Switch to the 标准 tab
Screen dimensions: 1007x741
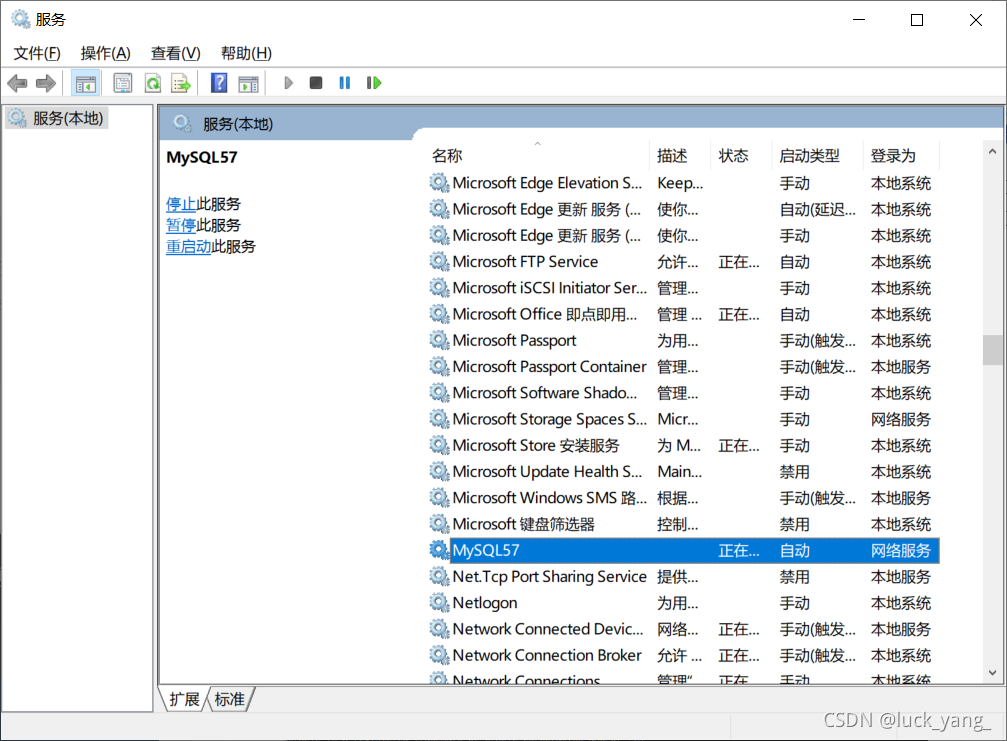coord(229,699)
